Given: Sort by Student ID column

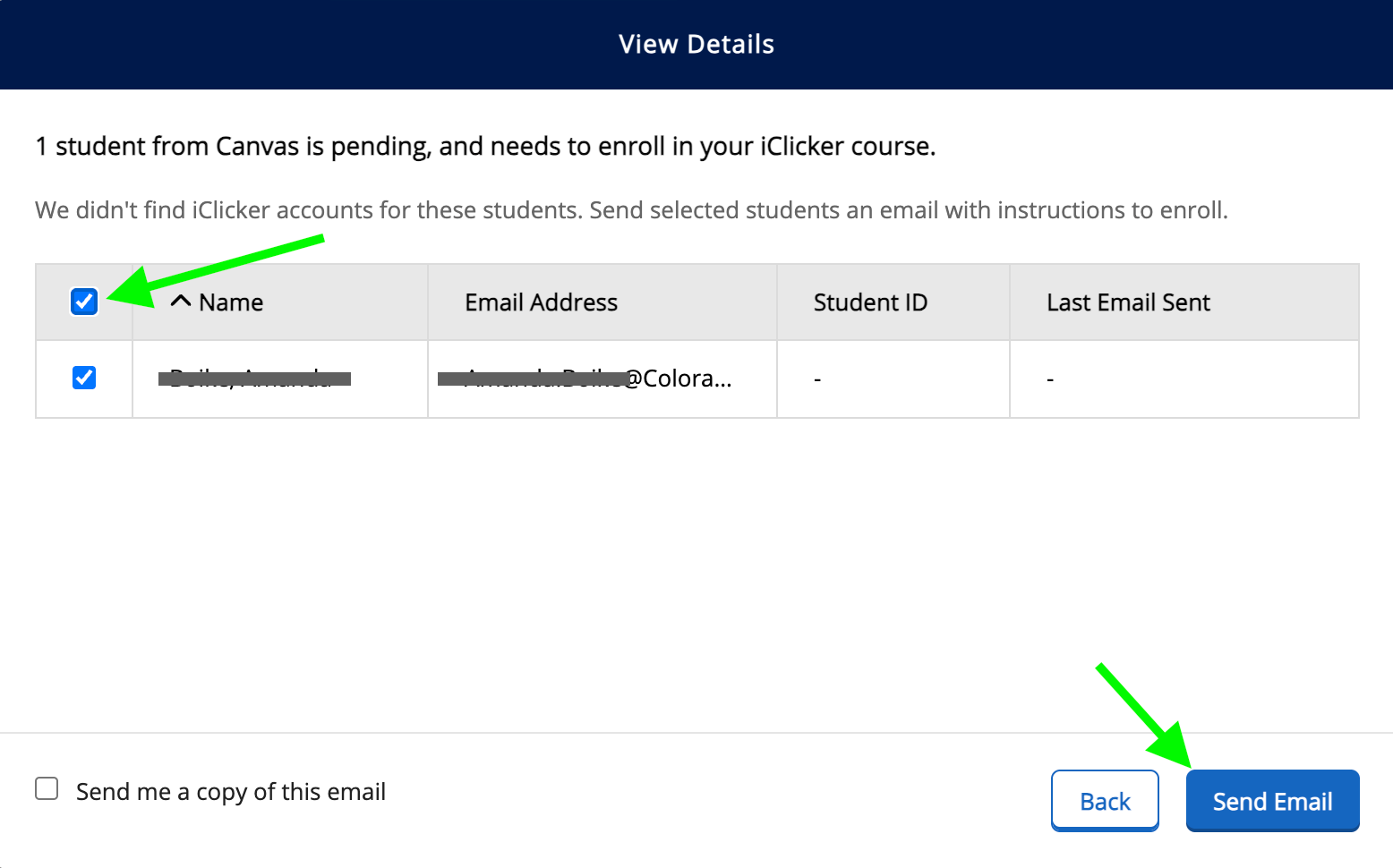Looking at the screenshot, I should (870, 302).
